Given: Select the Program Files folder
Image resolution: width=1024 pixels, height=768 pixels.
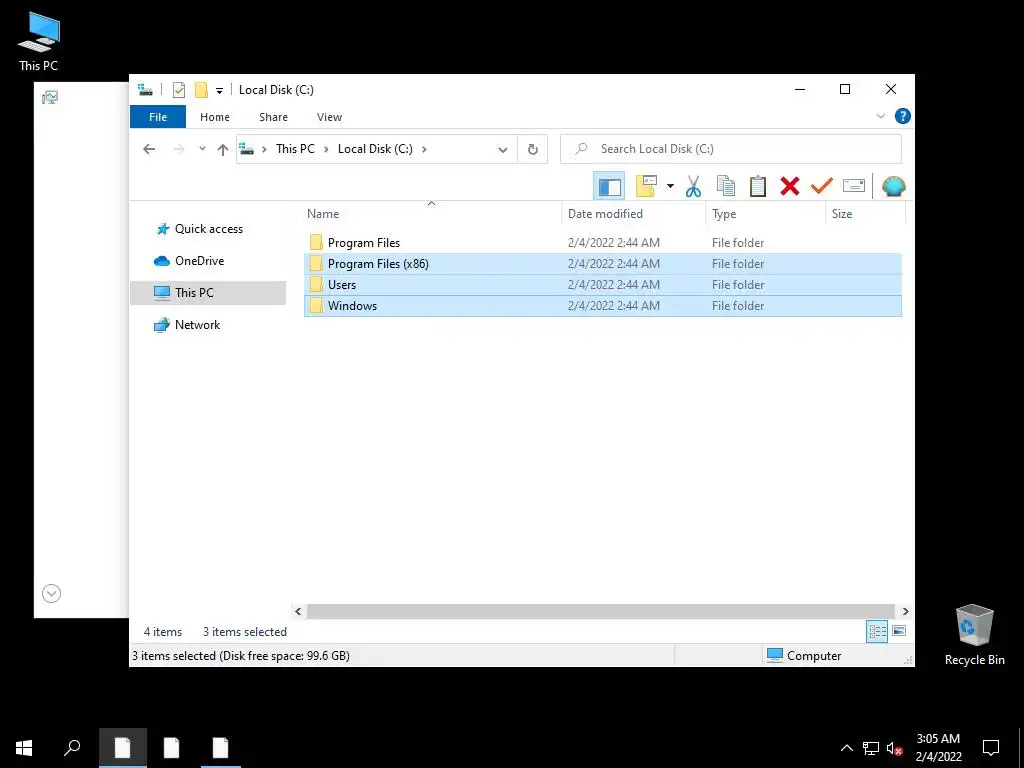Looking at the screenshot, I should tap(603, 242).
